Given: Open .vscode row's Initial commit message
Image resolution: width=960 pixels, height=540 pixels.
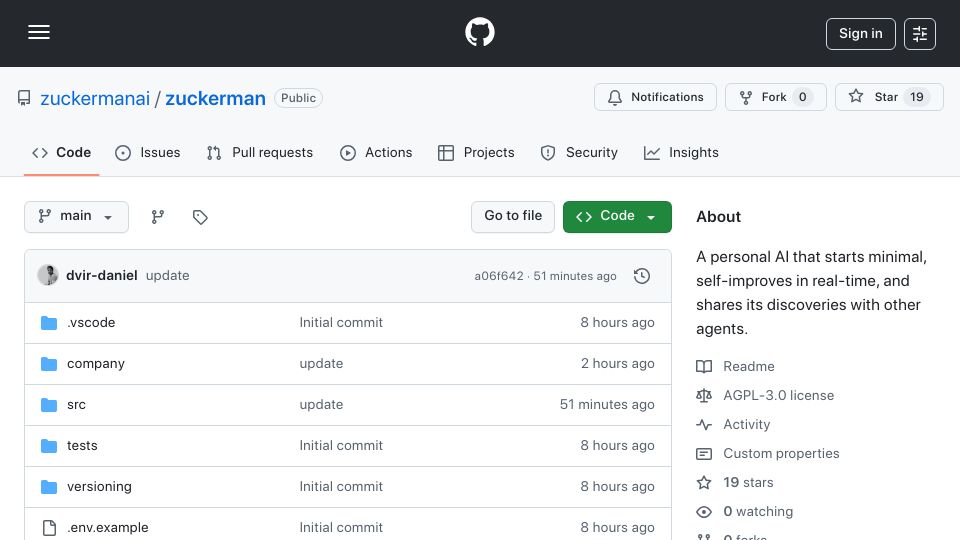Looking at the screenshot, I should pos(341,323).
